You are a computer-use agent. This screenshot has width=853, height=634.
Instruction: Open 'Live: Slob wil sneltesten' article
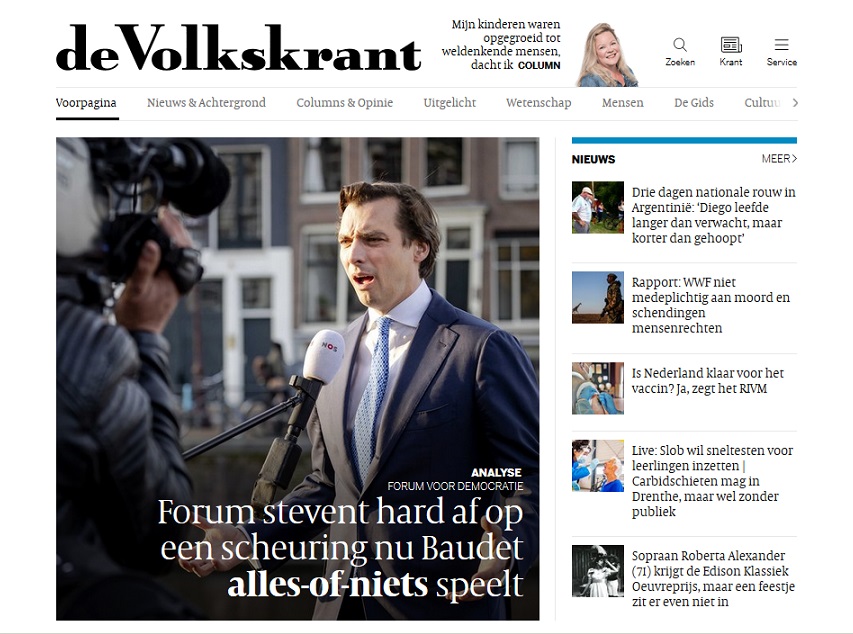712,481
